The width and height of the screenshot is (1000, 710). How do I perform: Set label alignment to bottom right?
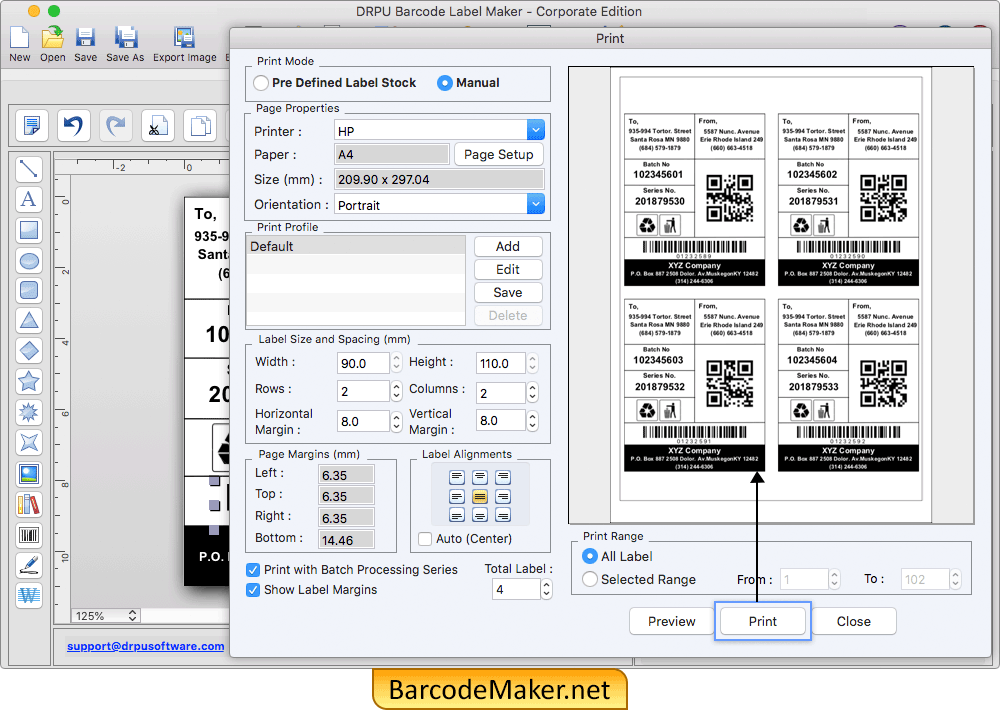coord(503,515)
